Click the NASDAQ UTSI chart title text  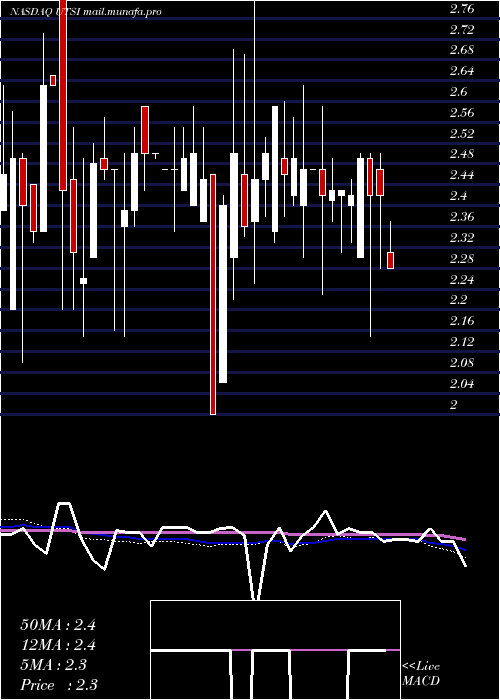point(85,12)
